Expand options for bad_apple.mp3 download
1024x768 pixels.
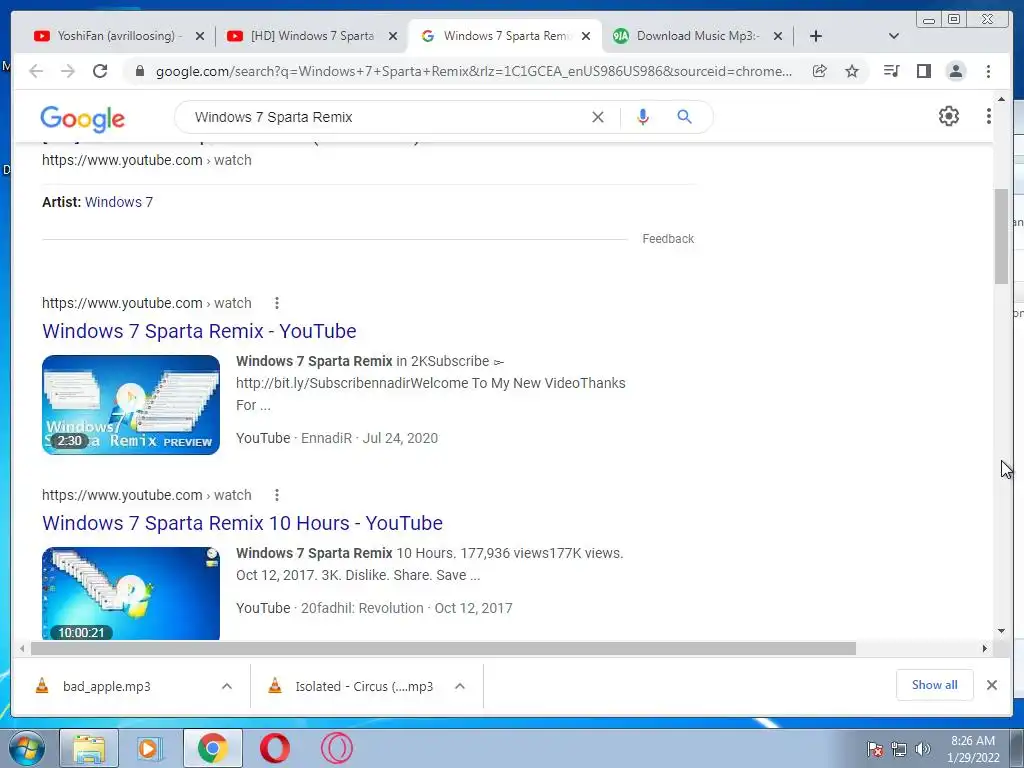click(x=227, y=686)
